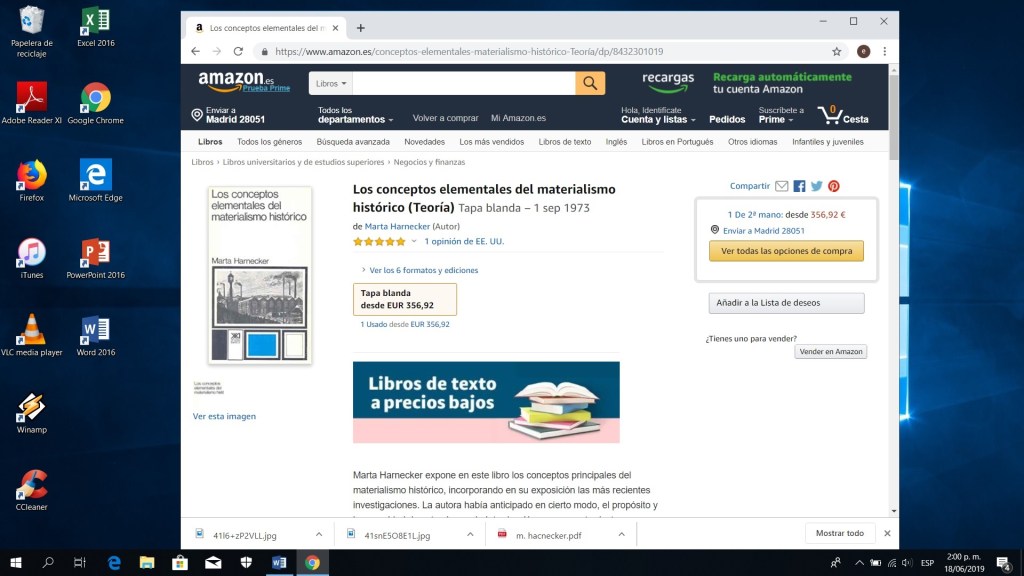Image resolution: width=1024 pixels, height=576 pixels.
Task: Reload the page in Chrome
Action: tap(239, 52)
